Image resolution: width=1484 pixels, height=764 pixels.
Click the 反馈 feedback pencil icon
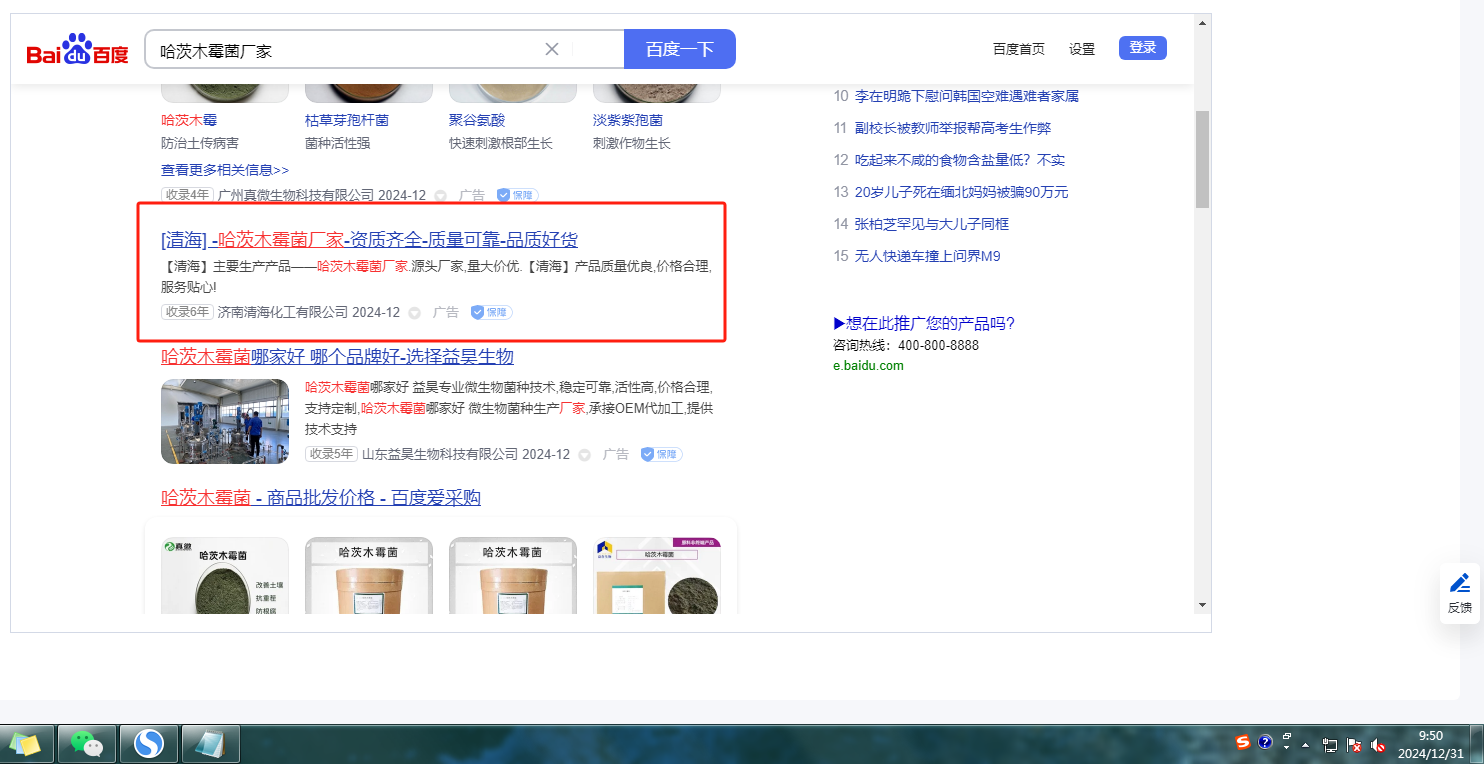pyautogui.click(x=1459, y=583)
